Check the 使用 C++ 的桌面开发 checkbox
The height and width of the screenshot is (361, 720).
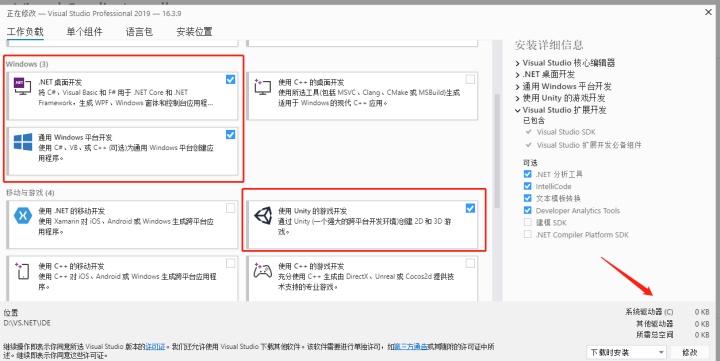[470, 79]
